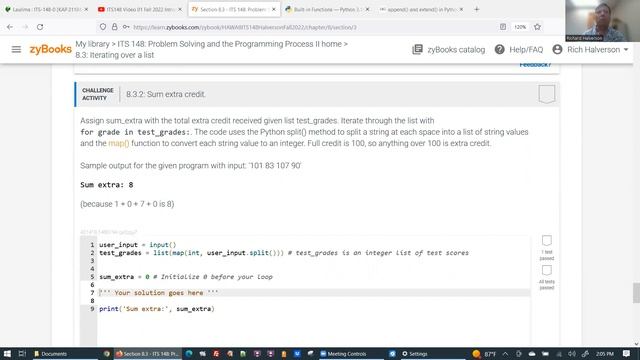Image resolution: width=640 pixels, height=360 pixels.
Task: Toggle reader view in address bar
Action: (x=503, y=27)
